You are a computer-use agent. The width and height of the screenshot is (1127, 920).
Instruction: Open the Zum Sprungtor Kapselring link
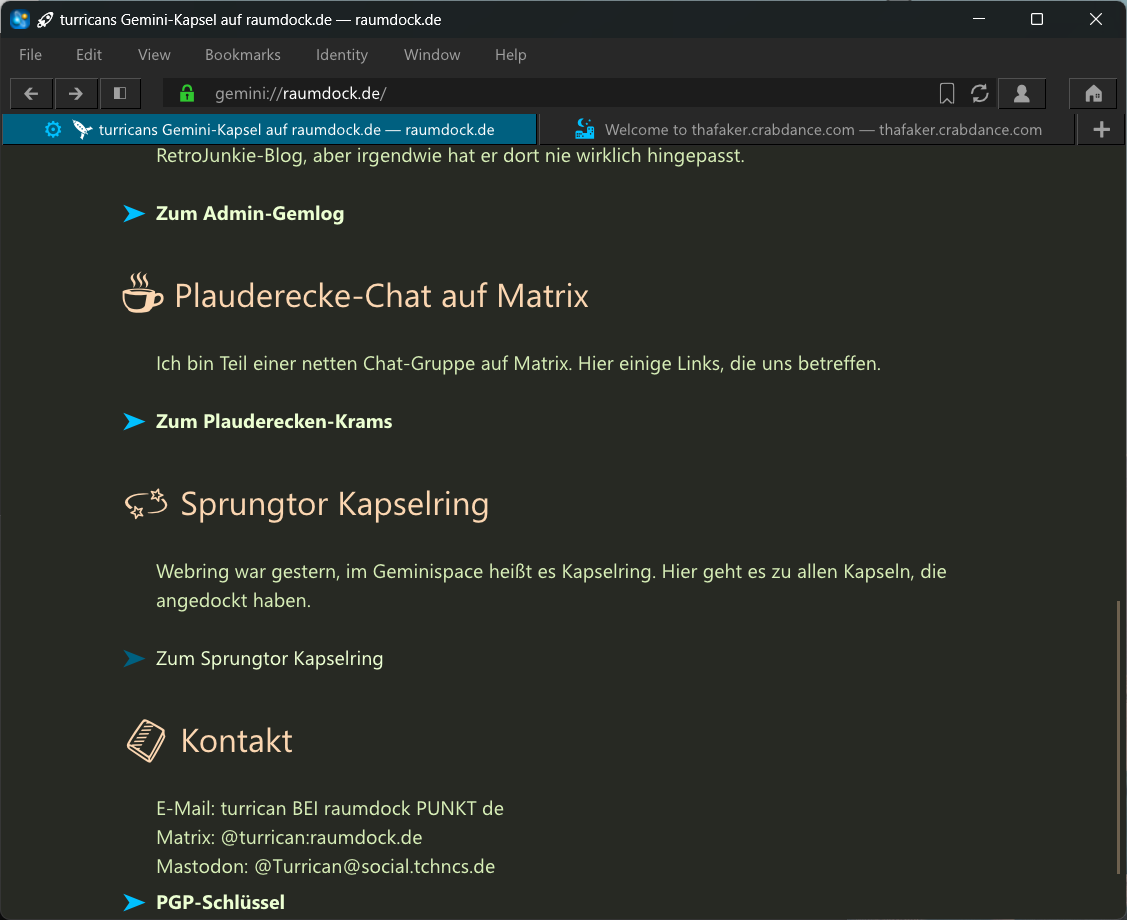[270, 658]
